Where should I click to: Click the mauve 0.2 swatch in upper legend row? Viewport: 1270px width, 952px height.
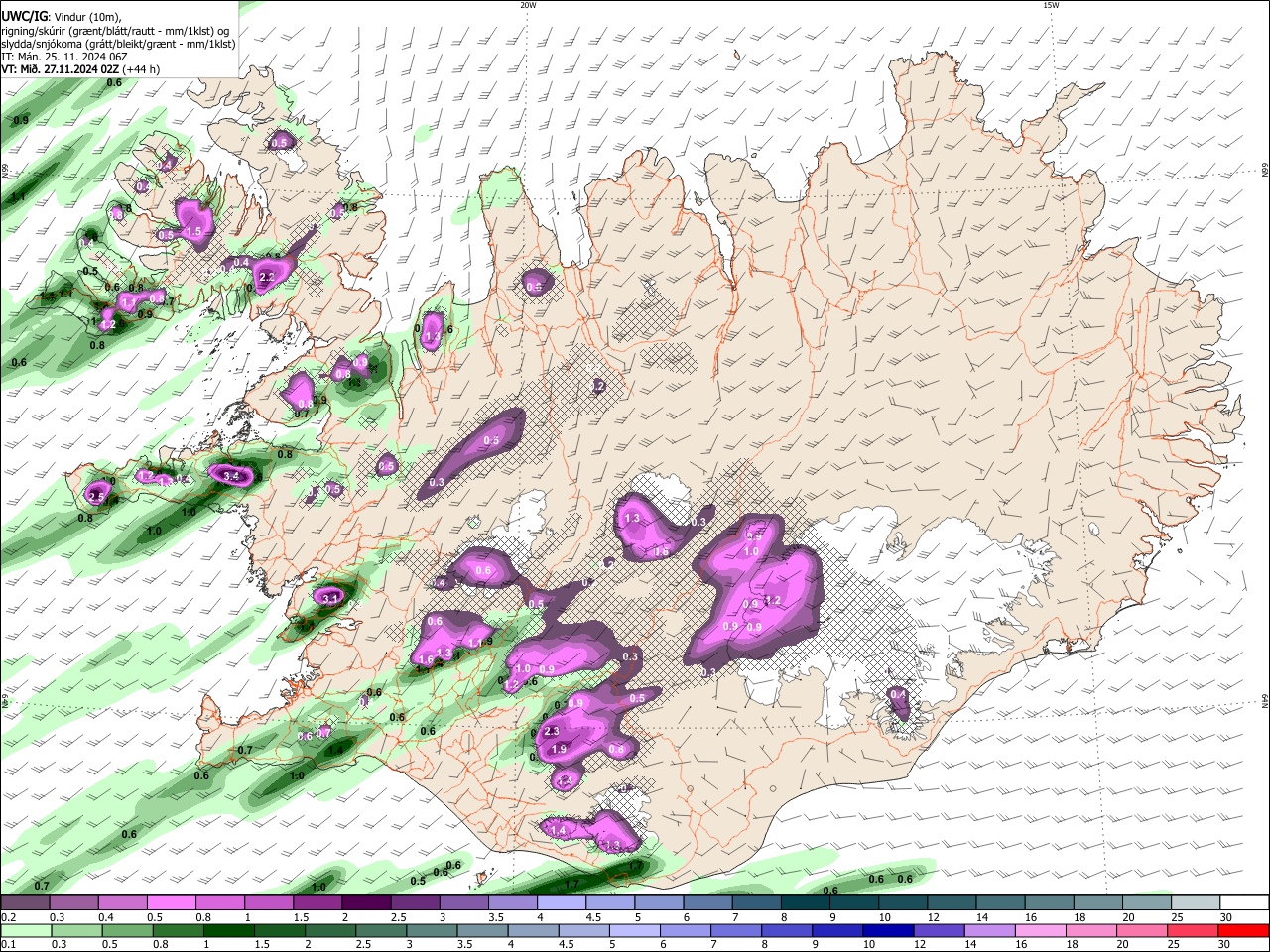(26, 903)
